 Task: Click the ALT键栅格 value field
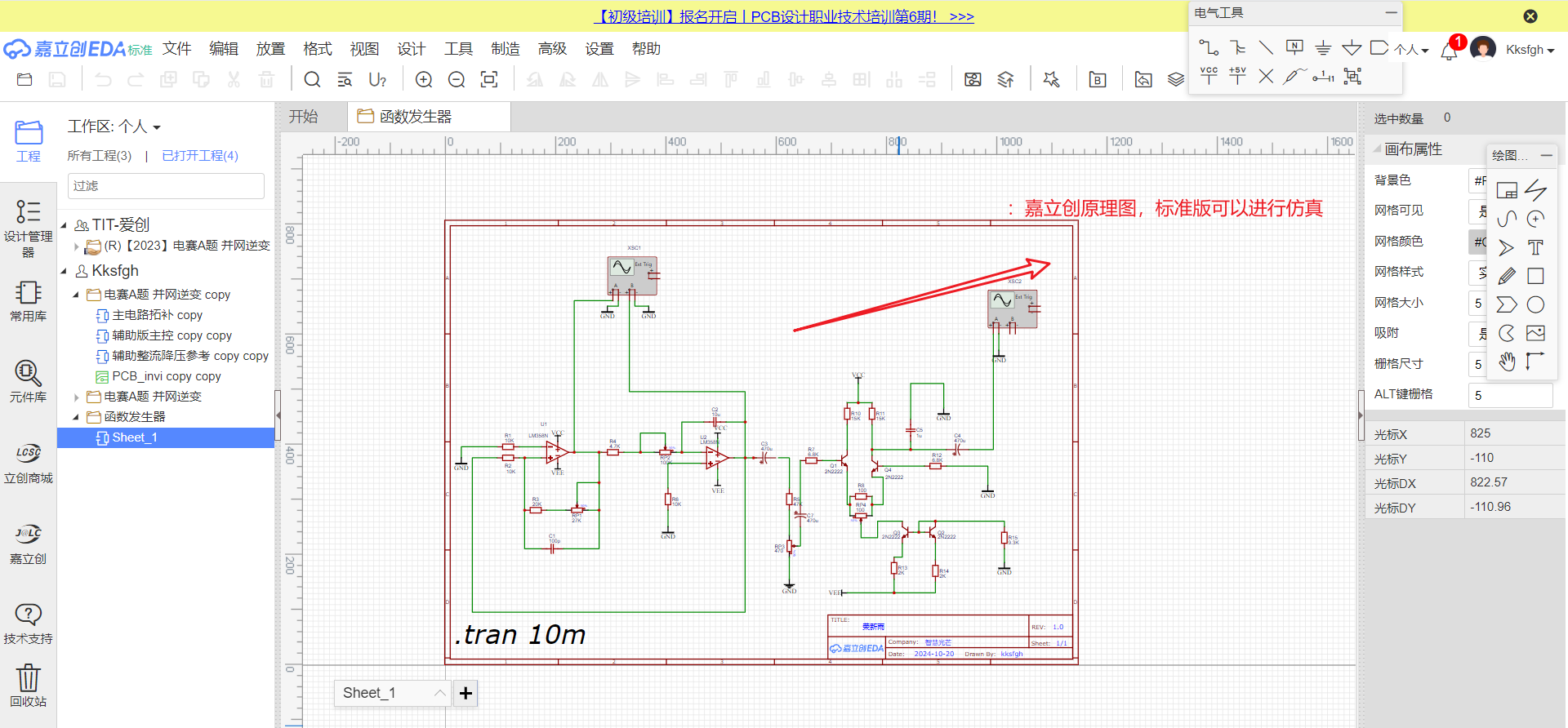pos(1511,395)
